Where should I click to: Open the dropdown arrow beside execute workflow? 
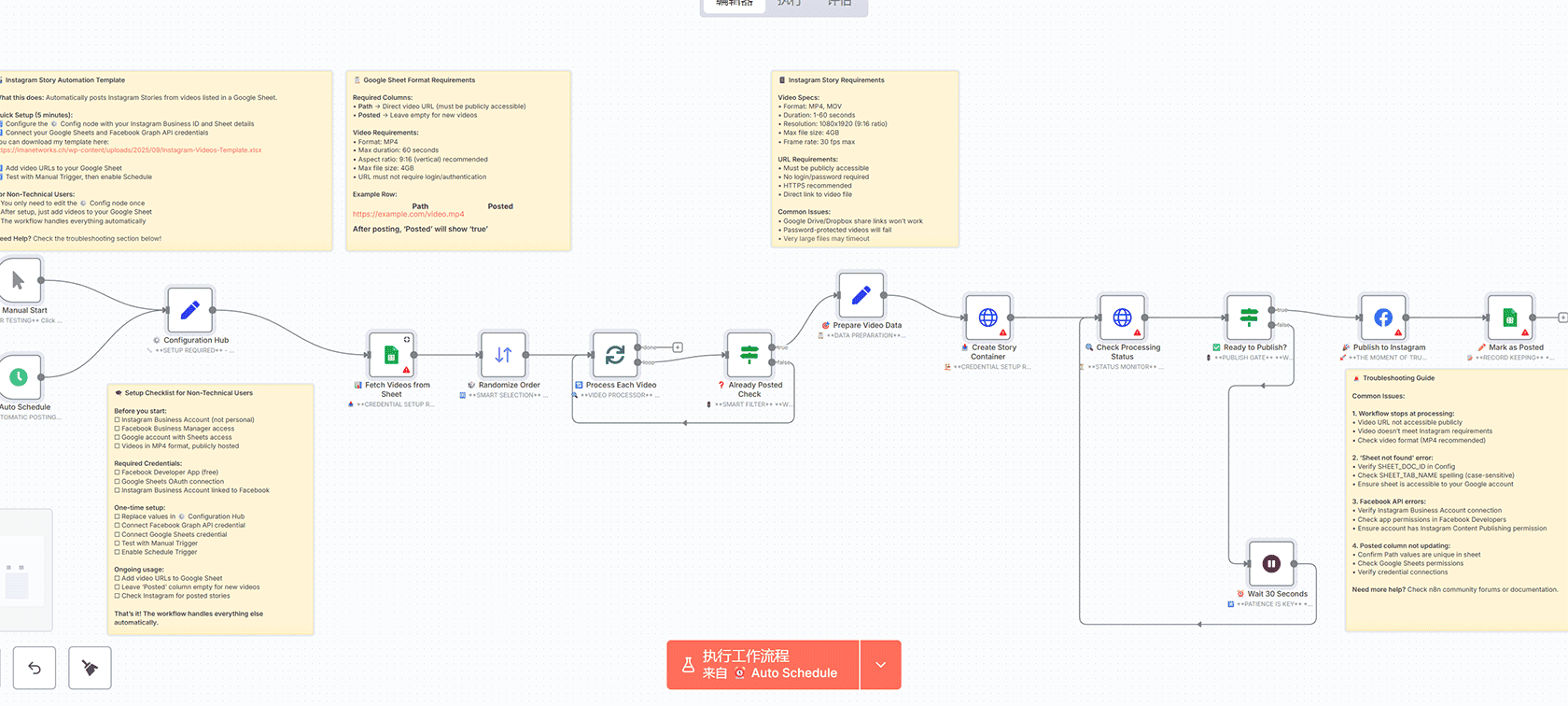[x=880, y=665]
